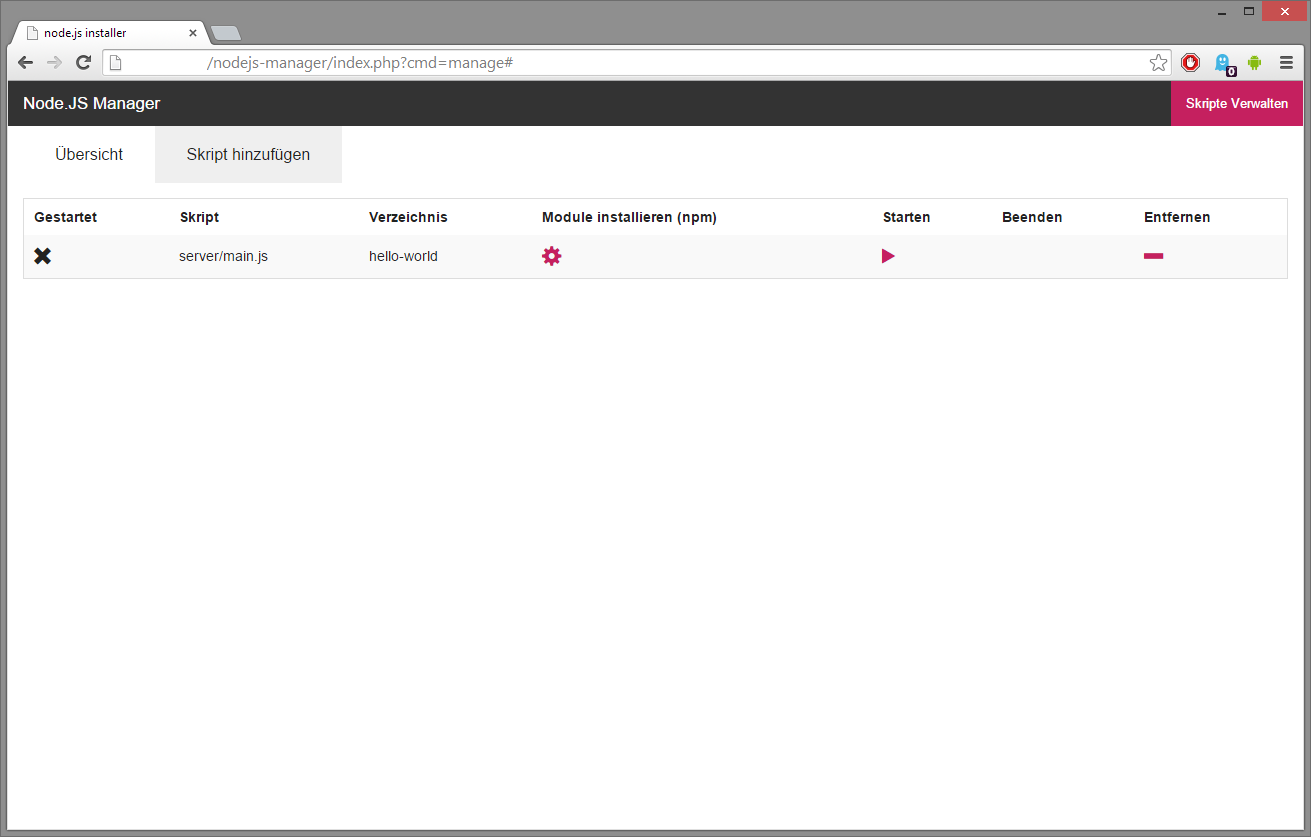The height and width of the screenshot is (837, 1311).
Task: Open a new browser tab
Action: [x=226, y=33]
